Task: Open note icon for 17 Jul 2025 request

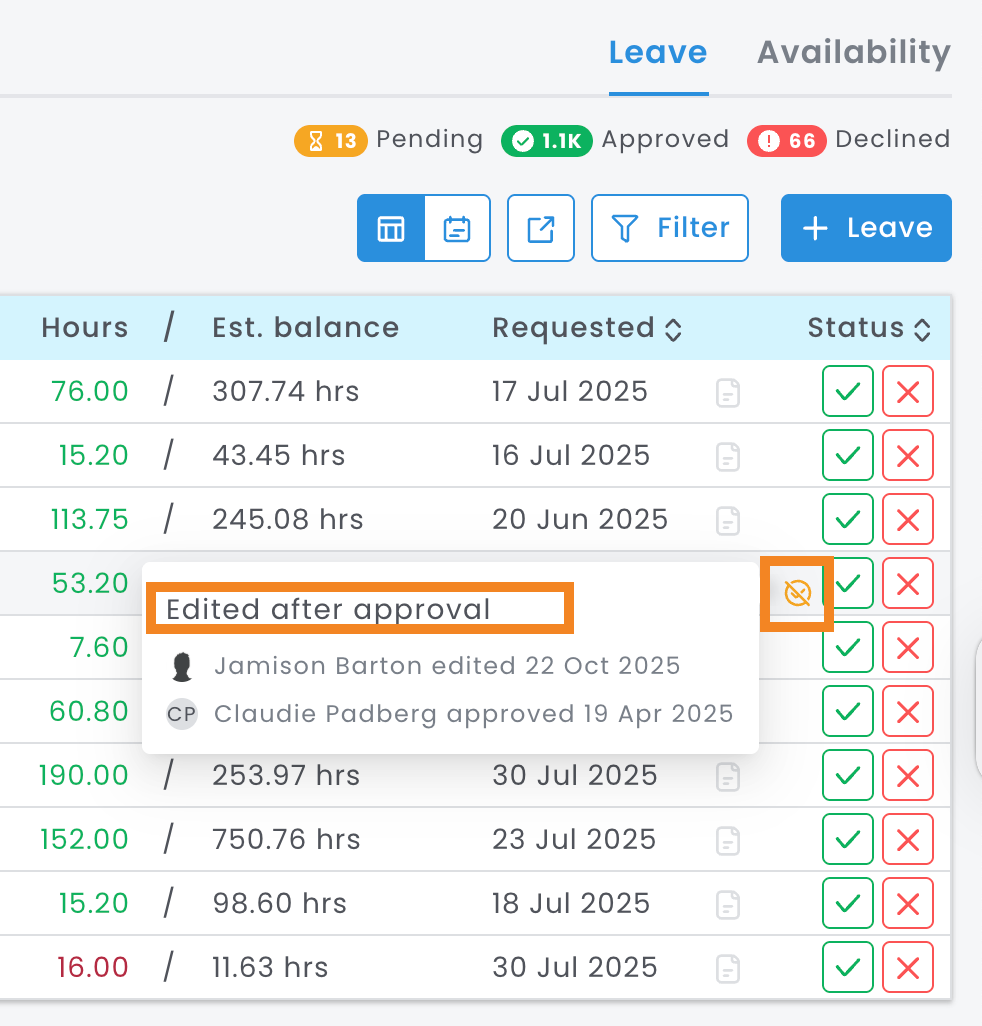Action: [729, 392]
